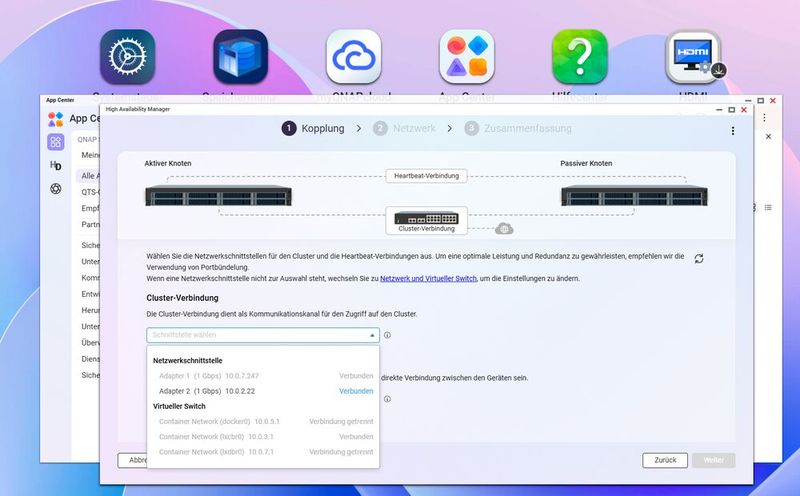Open the System Settings desktop icon
800x496 pixels.
[x=128, y=57]
